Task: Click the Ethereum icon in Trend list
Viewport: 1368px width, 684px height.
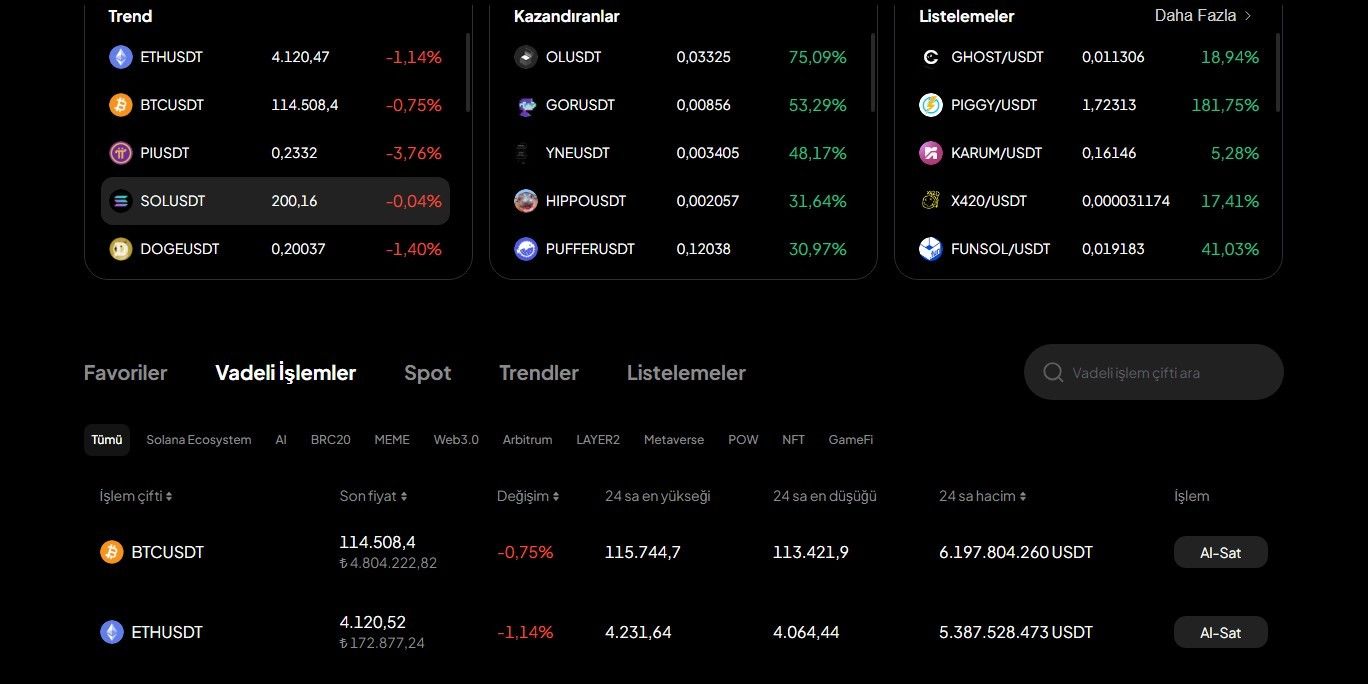Action: point(121,57)
